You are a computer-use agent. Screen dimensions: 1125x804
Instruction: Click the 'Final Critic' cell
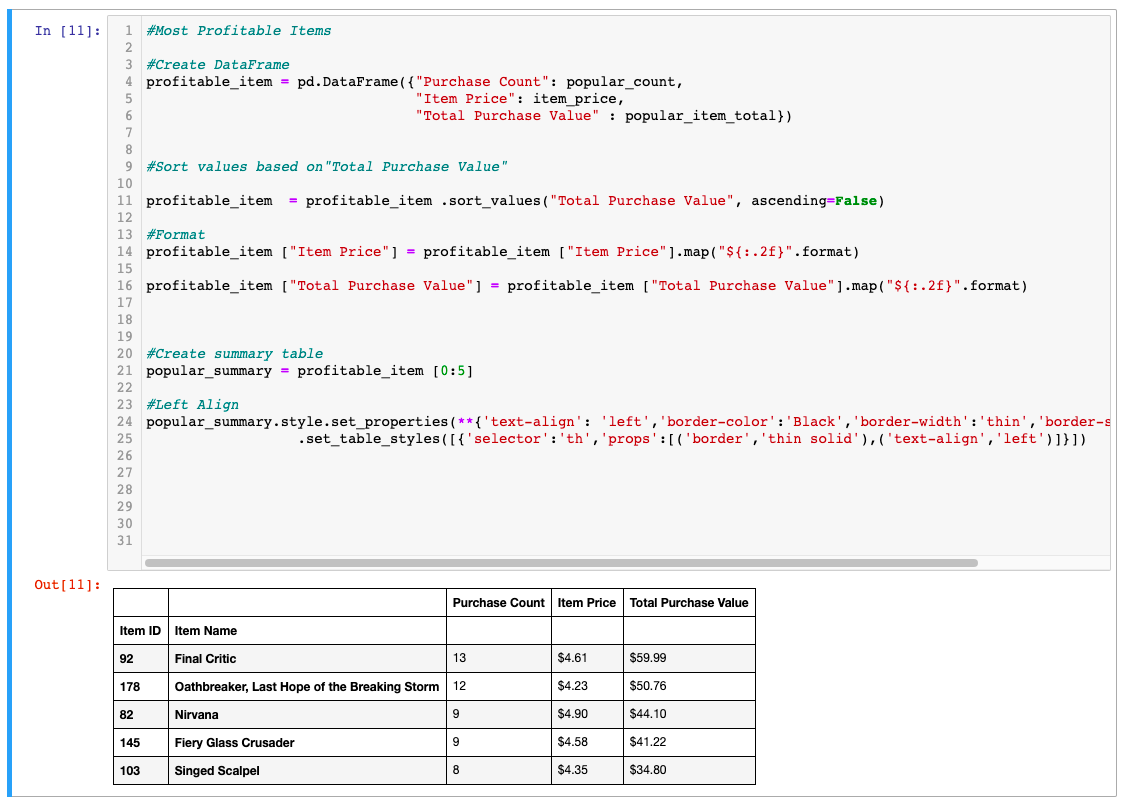click(307, 658)
